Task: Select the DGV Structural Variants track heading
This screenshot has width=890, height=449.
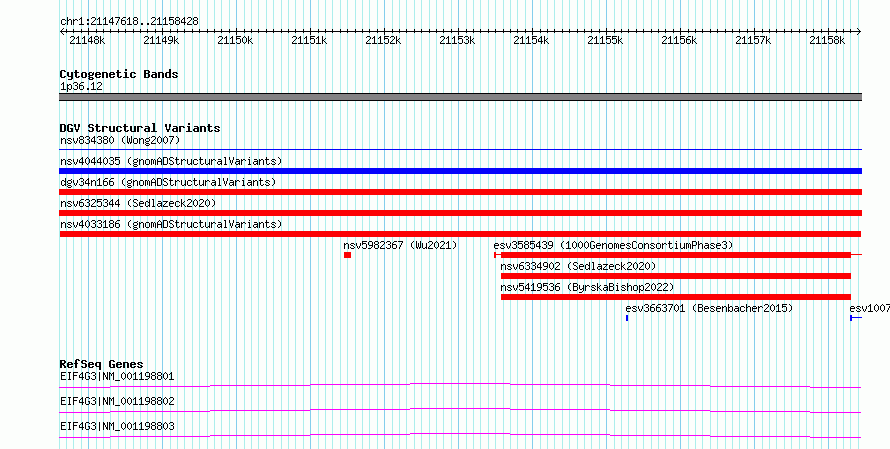Action: 140,128
